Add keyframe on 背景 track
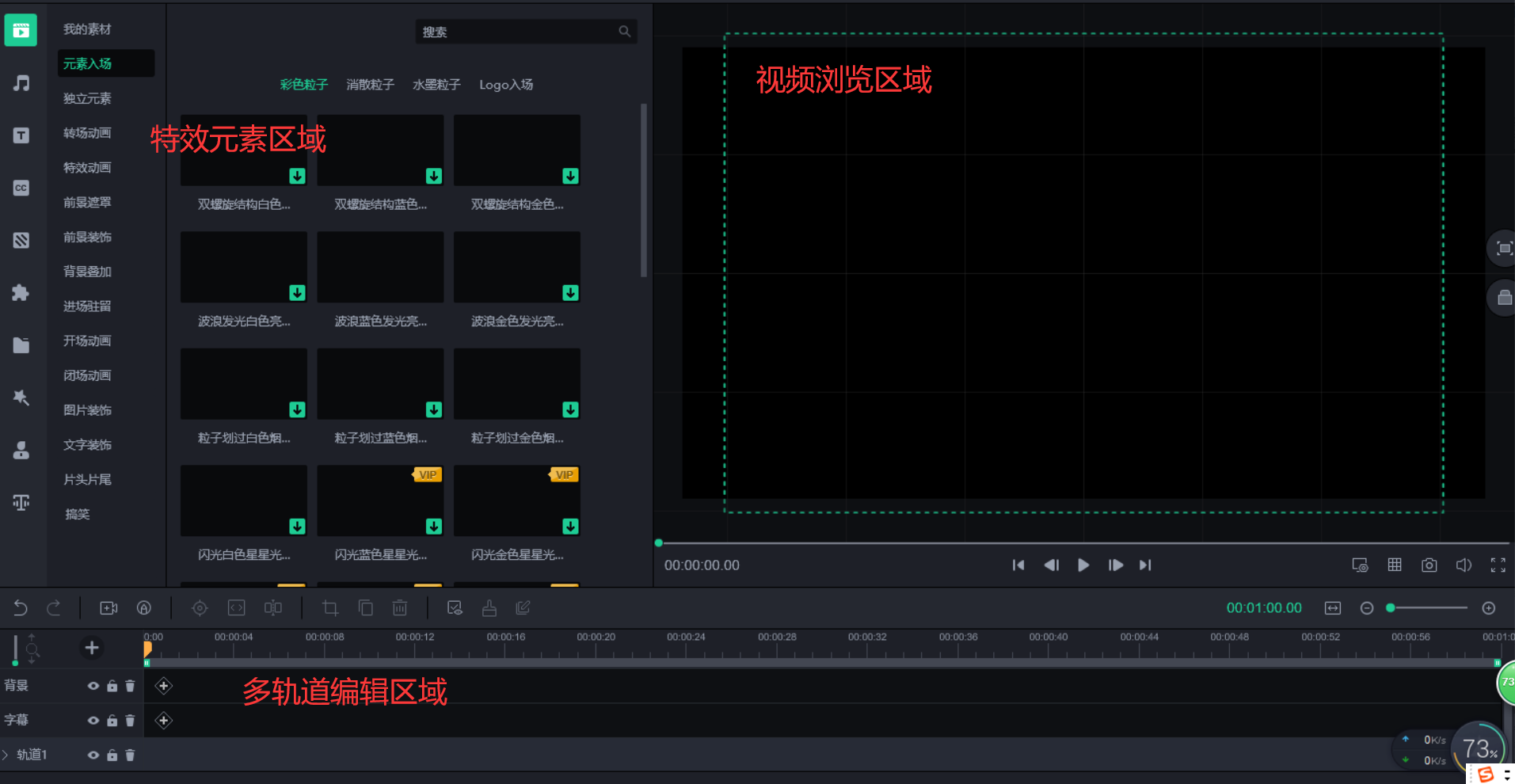Viewport: 1515px width, 784px height. point(164,686)
